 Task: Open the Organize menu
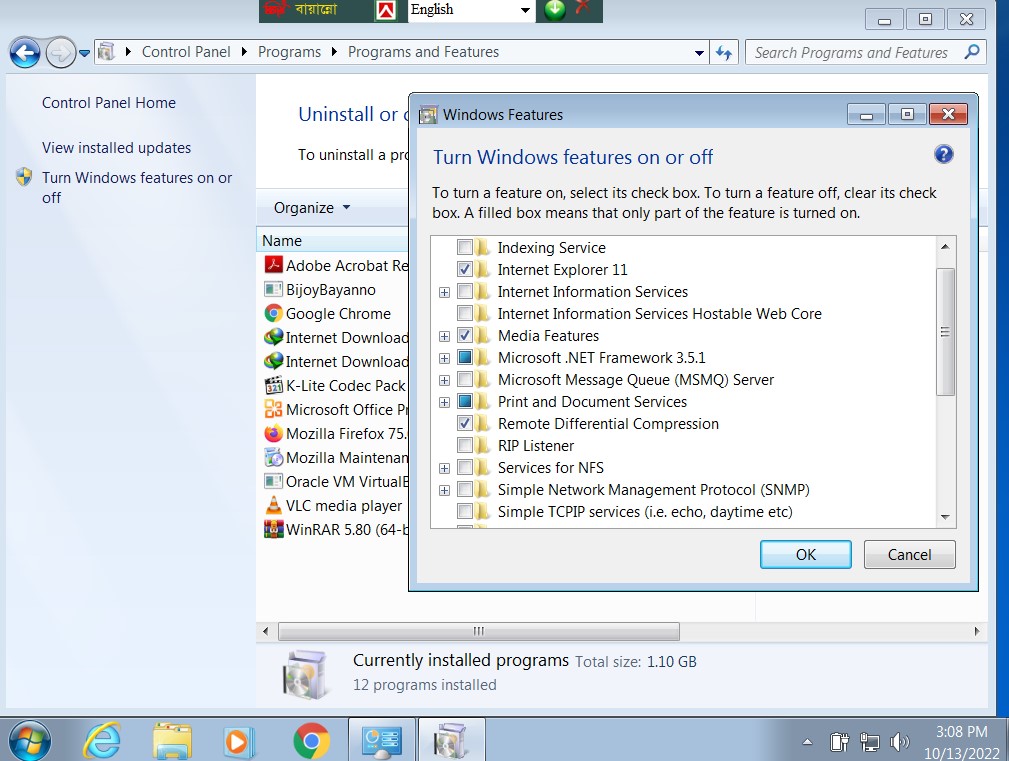[312, 208]
